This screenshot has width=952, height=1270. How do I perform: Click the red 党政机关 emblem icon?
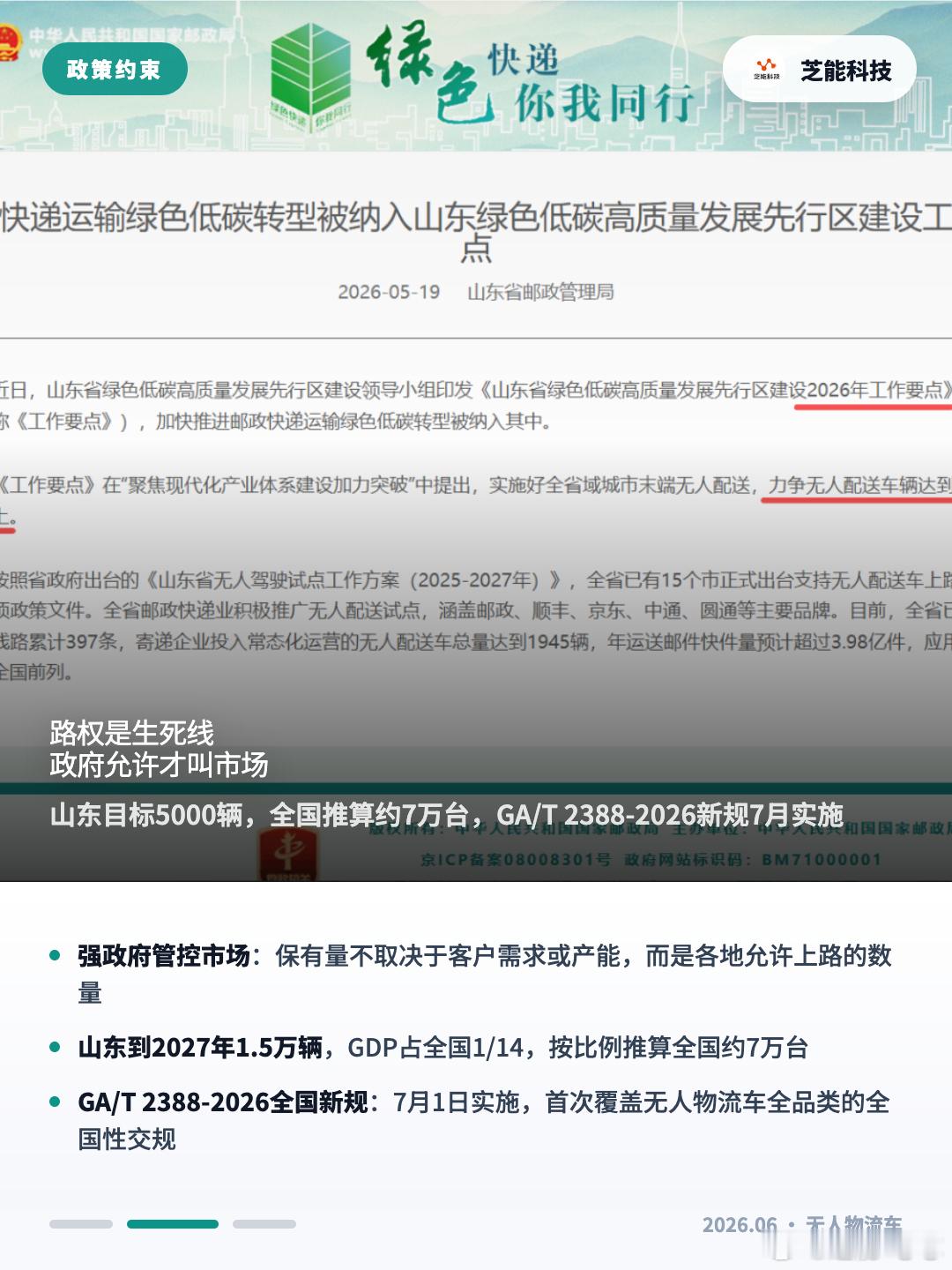pyautogui.click(x=286, y=853)
